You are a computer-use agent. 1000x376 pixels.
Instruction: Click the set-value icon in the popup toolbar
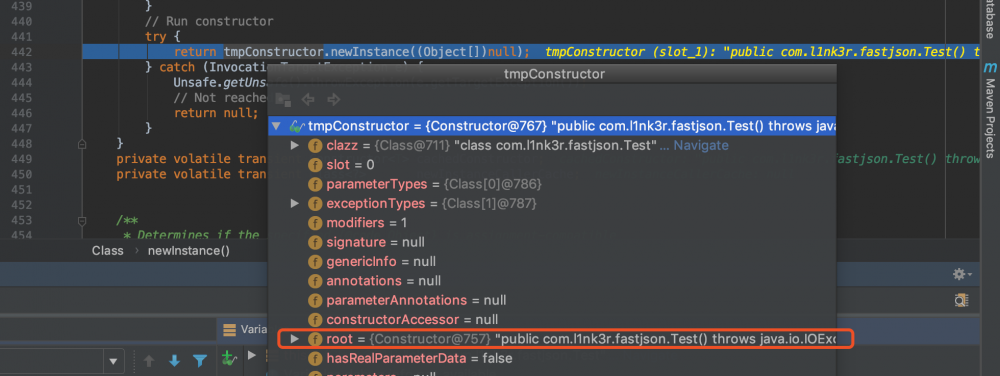[283, 99]
